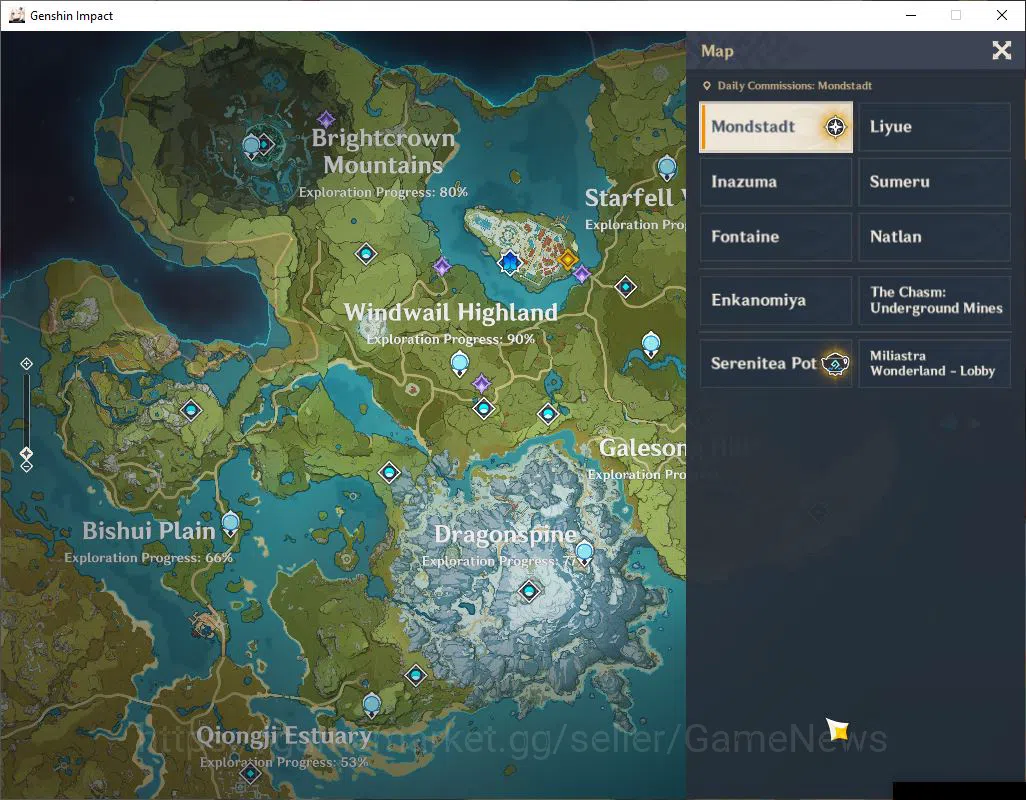The width and height of the screenshot is (1026, 800).
Task: Click purple marker south of Windwail Highland waypoint
Action: click(x=482, y=383)
